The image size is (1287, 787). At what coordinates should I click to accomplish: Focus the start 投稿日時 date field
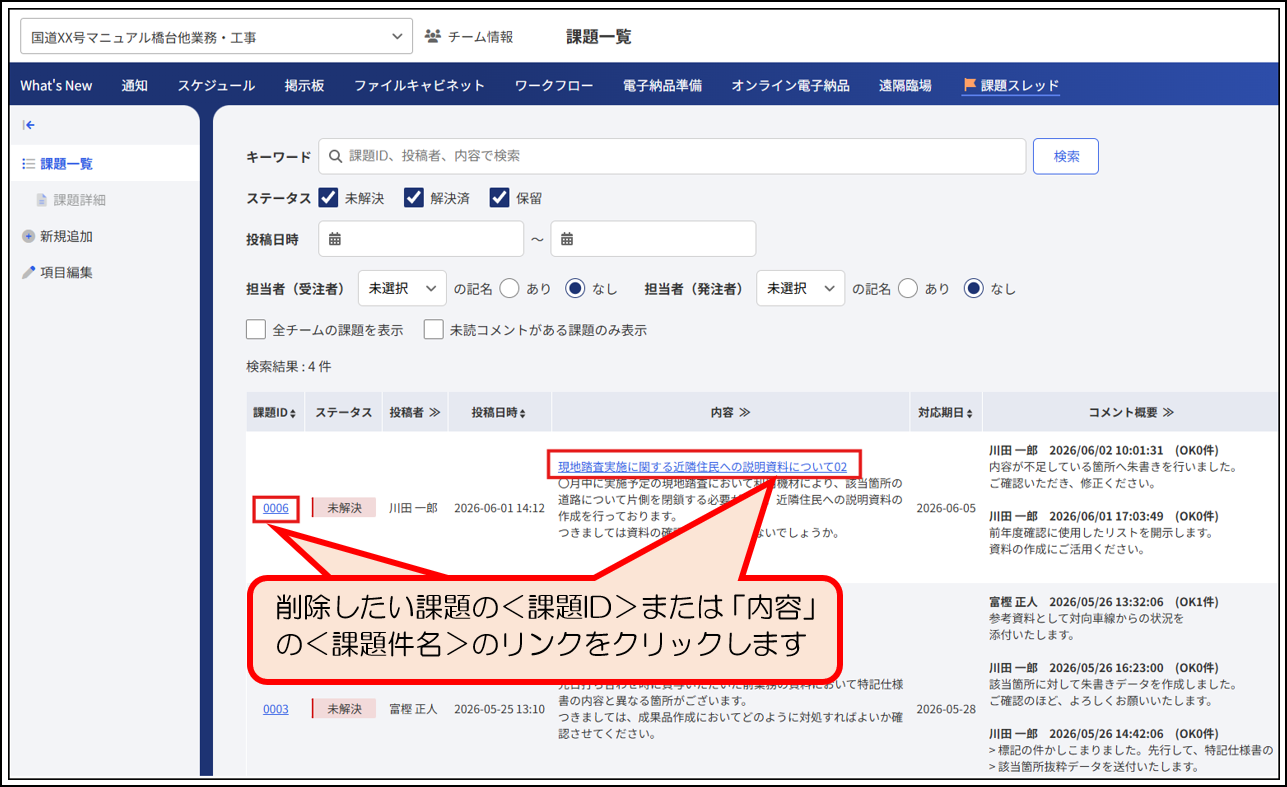coord(421,239)
